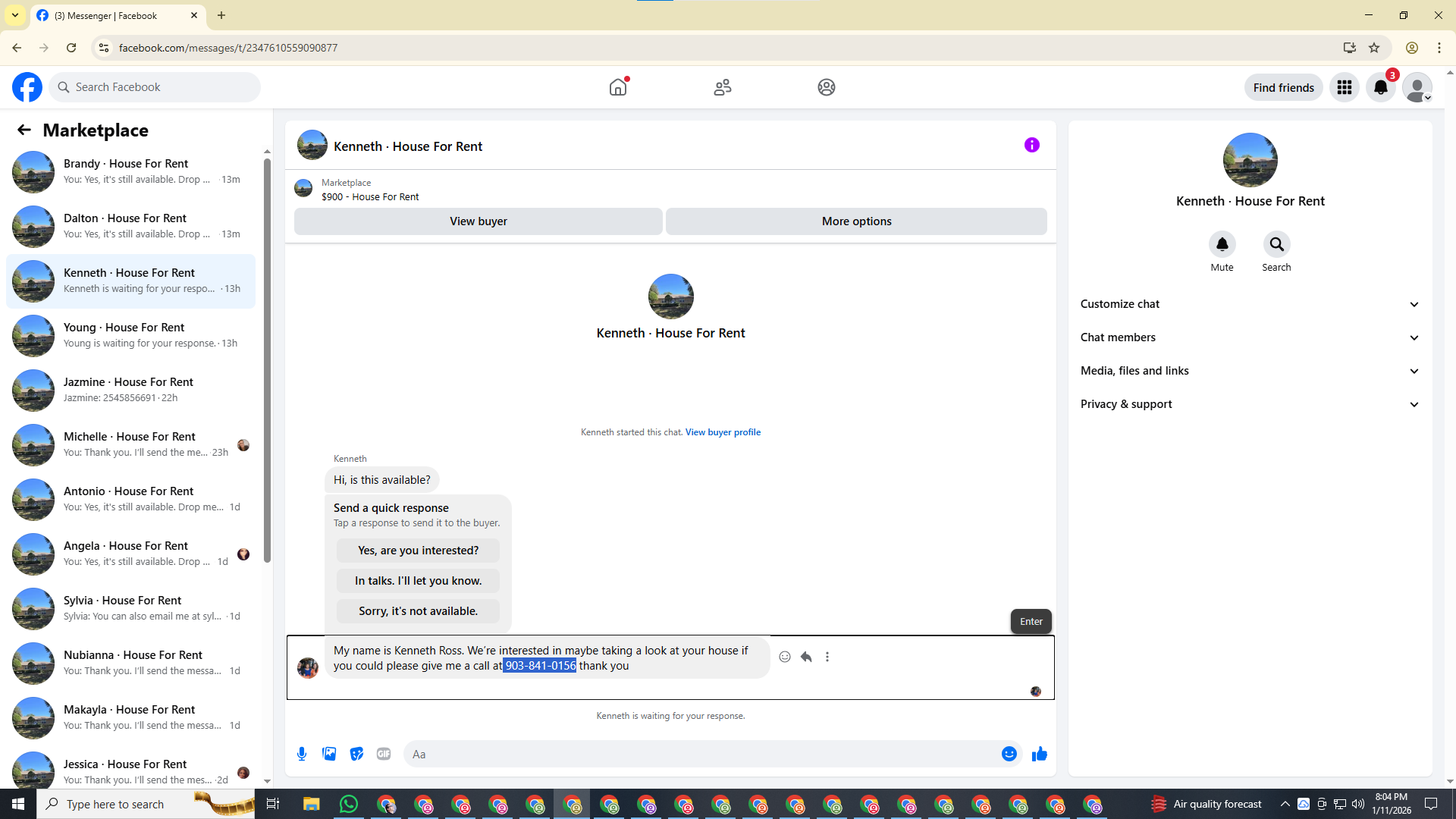Send 'Yes, are you interested?' quick response
This screenshot has height=819, width=1456.
coord(418,551)
